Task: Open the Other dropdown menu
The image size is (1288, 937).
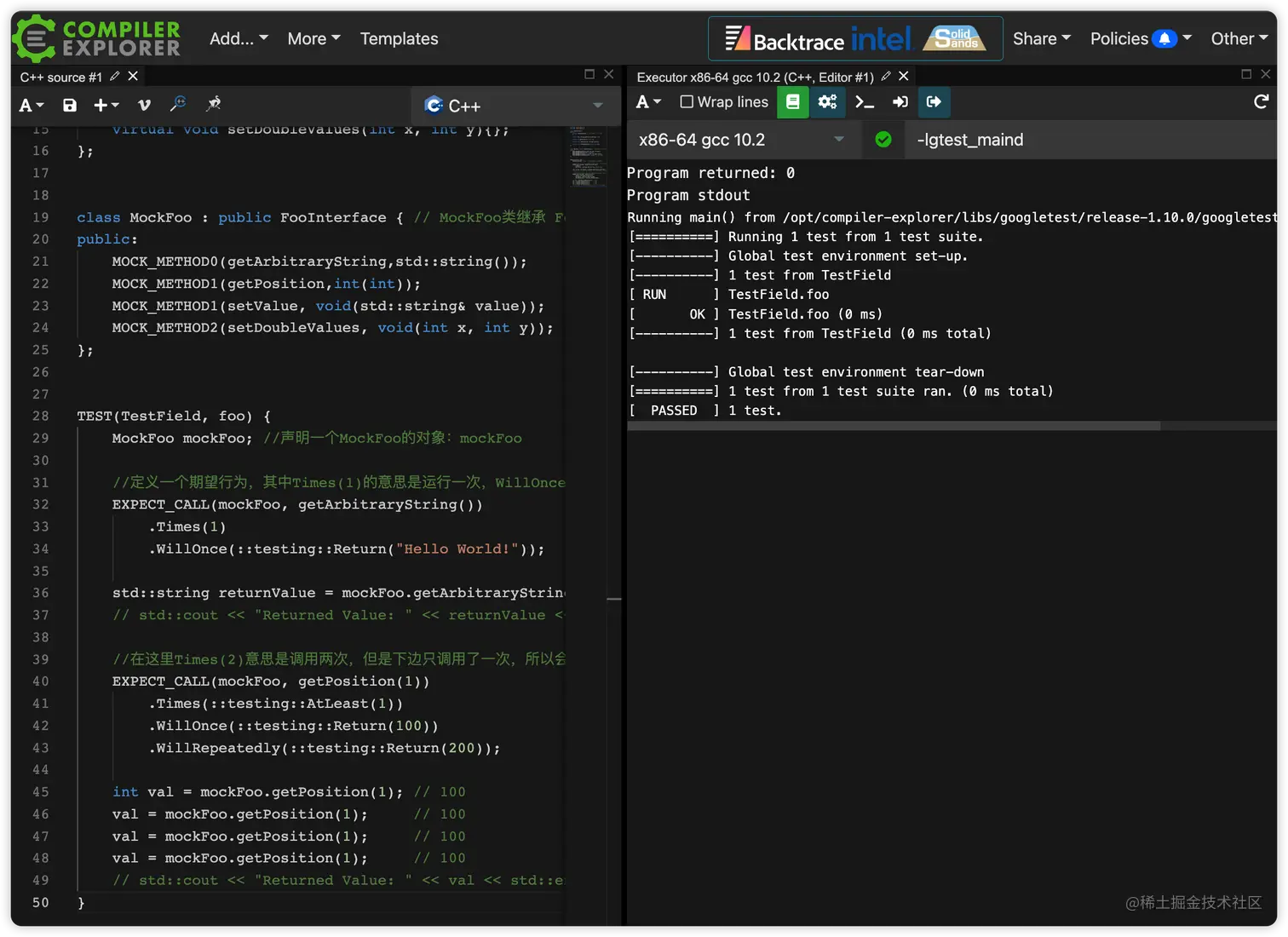Action: point(1239,38)
